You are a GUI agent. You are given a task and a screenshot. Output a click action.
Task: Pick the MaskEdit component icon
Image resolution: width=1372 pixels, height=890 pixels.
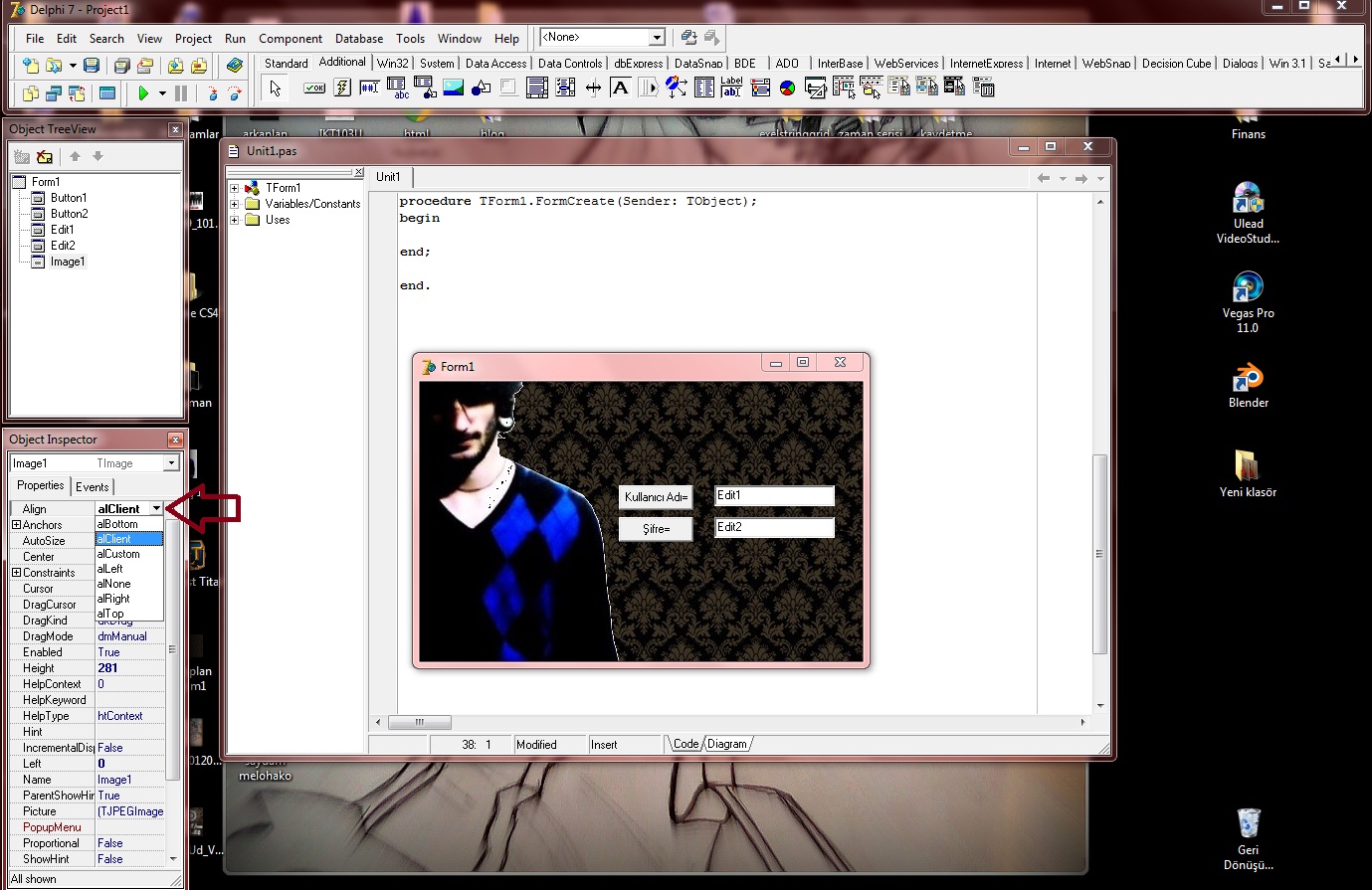point(370,89)
